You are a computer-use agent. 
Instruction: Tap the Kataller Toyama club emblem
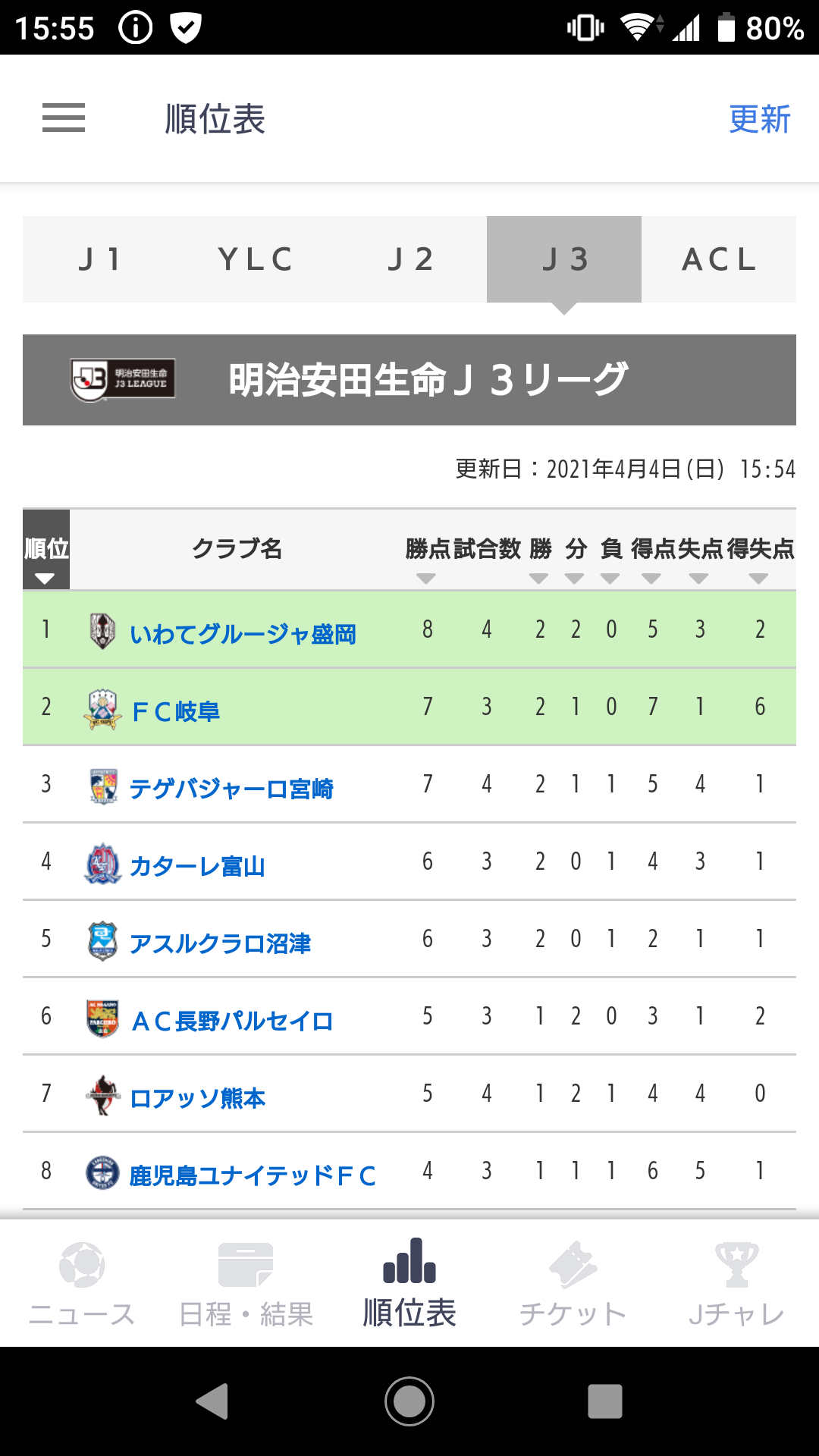coord(102,864)
